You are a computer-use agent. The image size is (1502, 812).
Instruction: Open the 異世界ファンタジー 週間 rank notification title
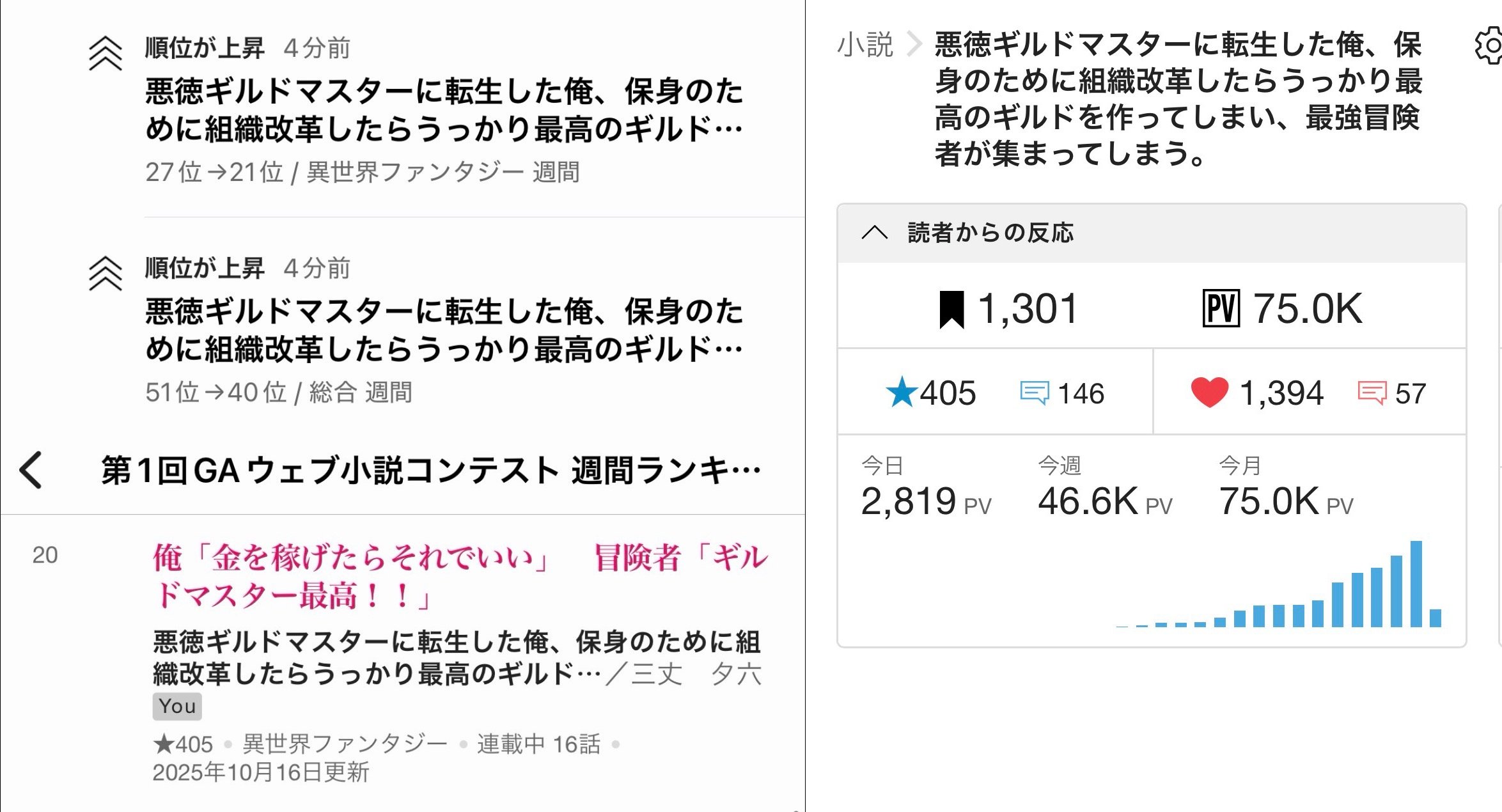coord(443,109)
